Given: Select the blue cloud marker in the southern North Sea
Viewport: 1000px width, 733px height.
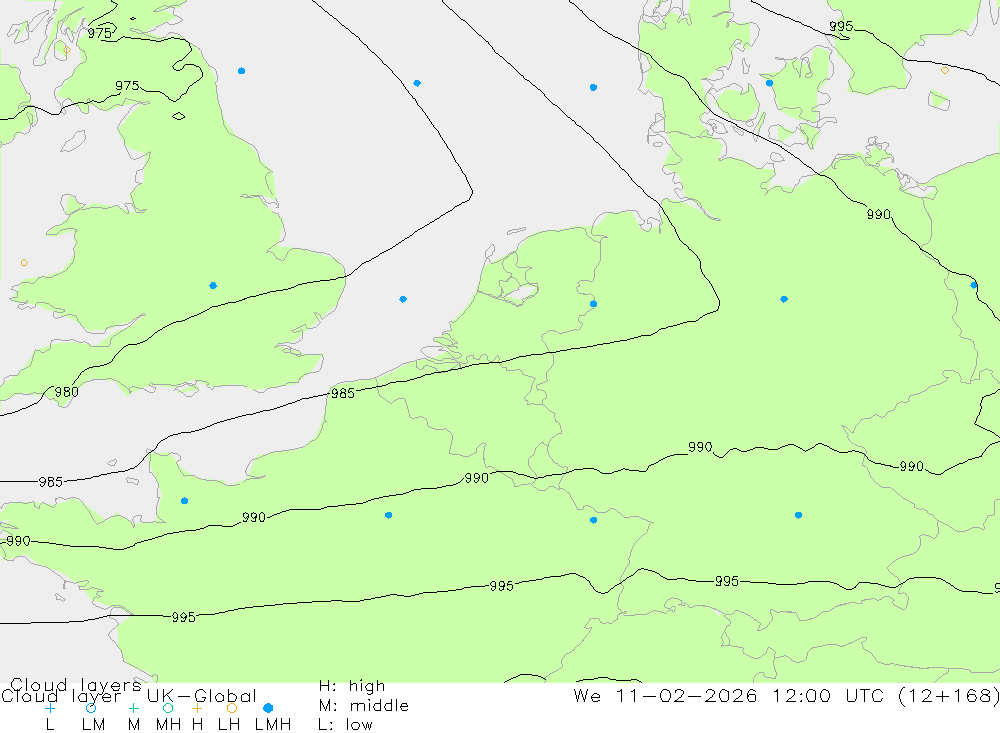Looking at the screenshot, I should [x=403, y=299].
